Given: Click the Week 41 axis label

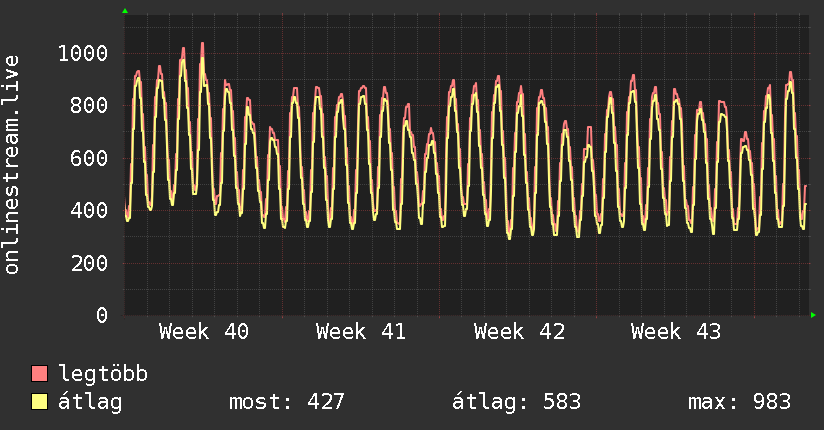Looking at the screenshot, I should pos(361,332).
